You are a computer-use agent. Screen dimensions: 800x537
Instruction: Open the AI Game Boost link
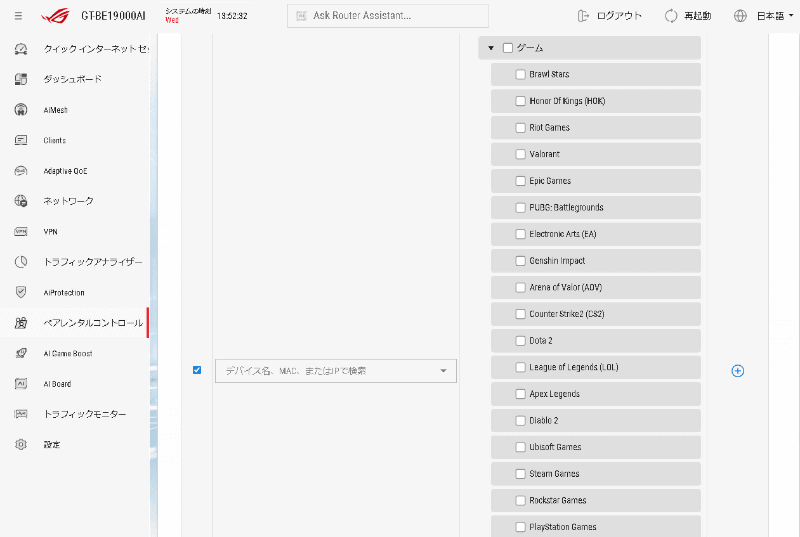[x=68, y=353]
